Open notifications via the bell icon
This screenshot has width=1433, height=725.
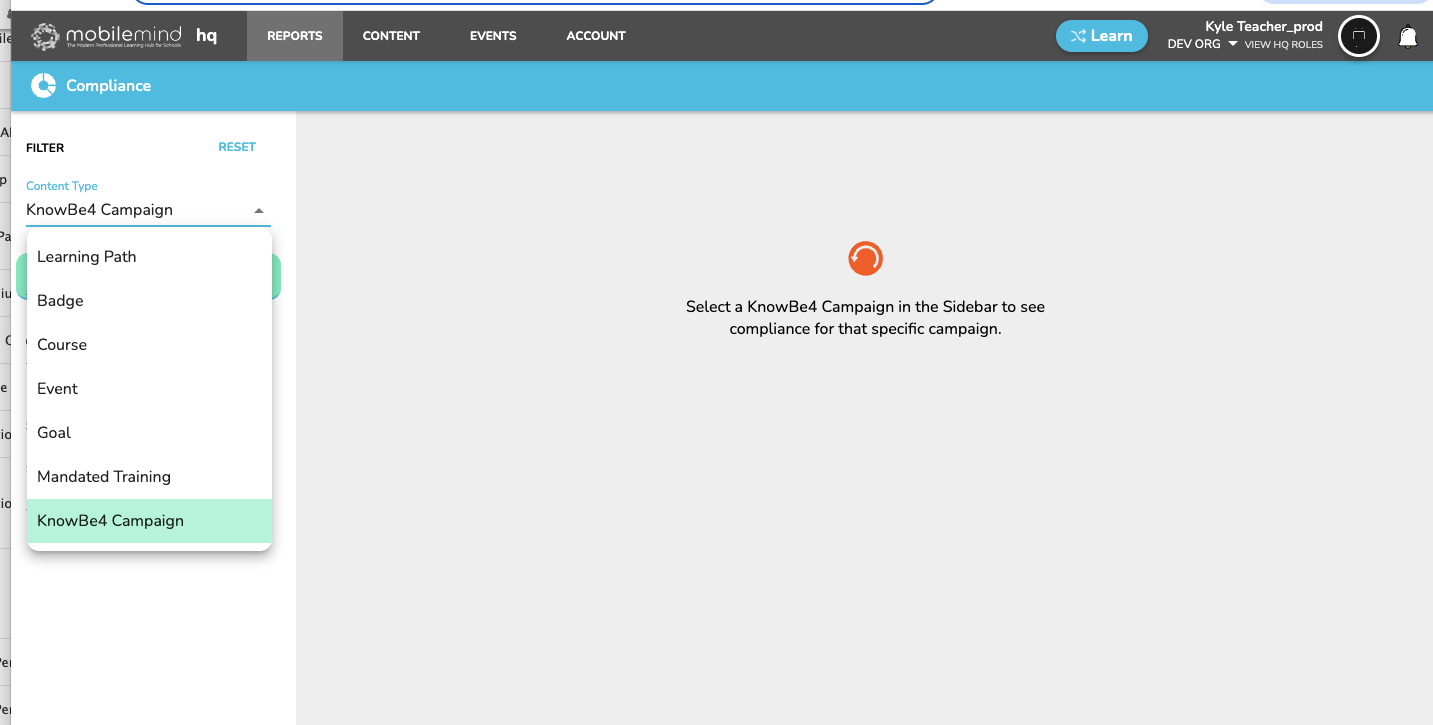tap(1408, 36)
